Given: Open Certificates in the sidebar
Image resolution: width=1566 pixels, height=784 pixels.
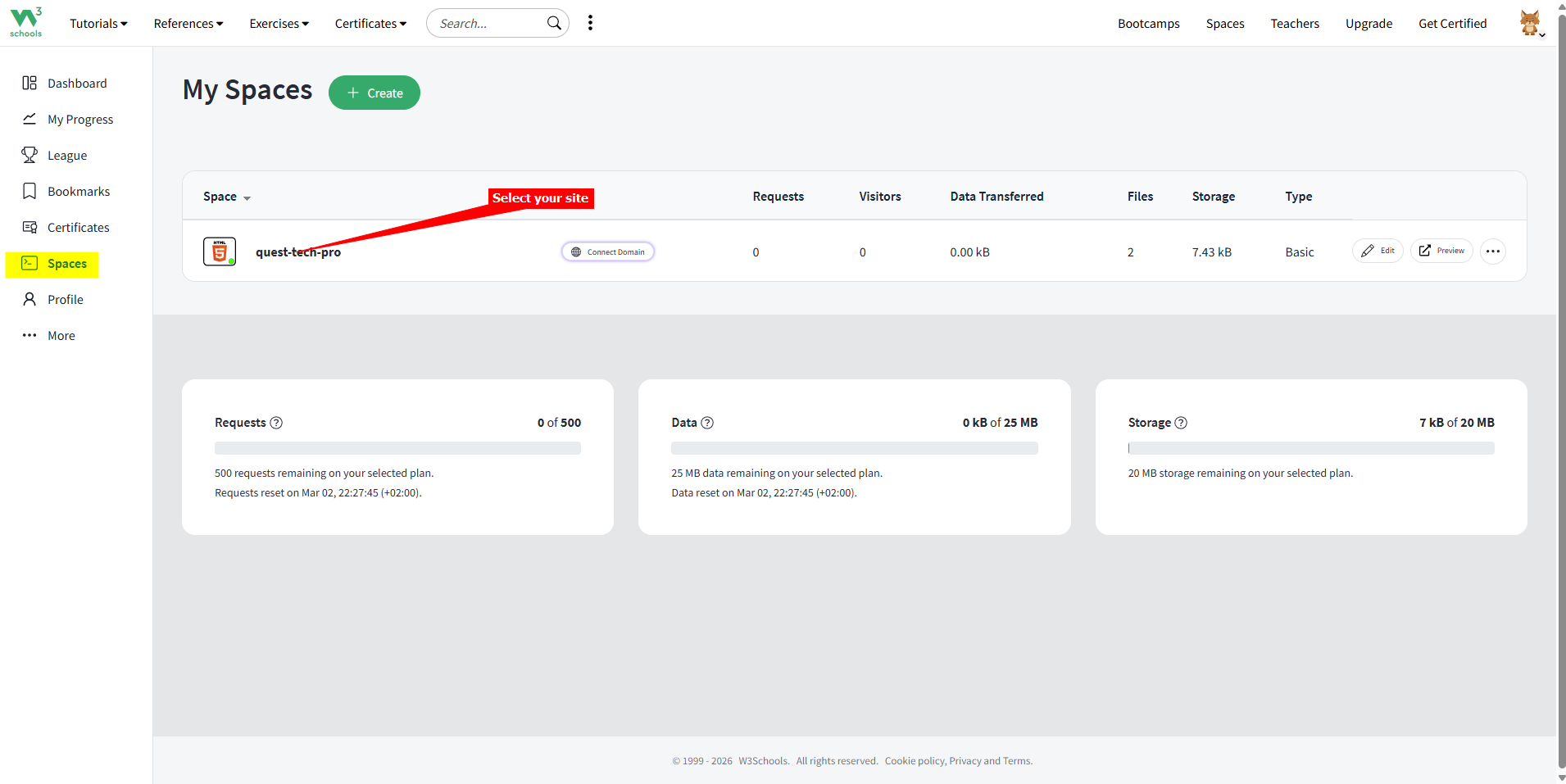Looking at the screenshot, I should [x=66, y=228].
